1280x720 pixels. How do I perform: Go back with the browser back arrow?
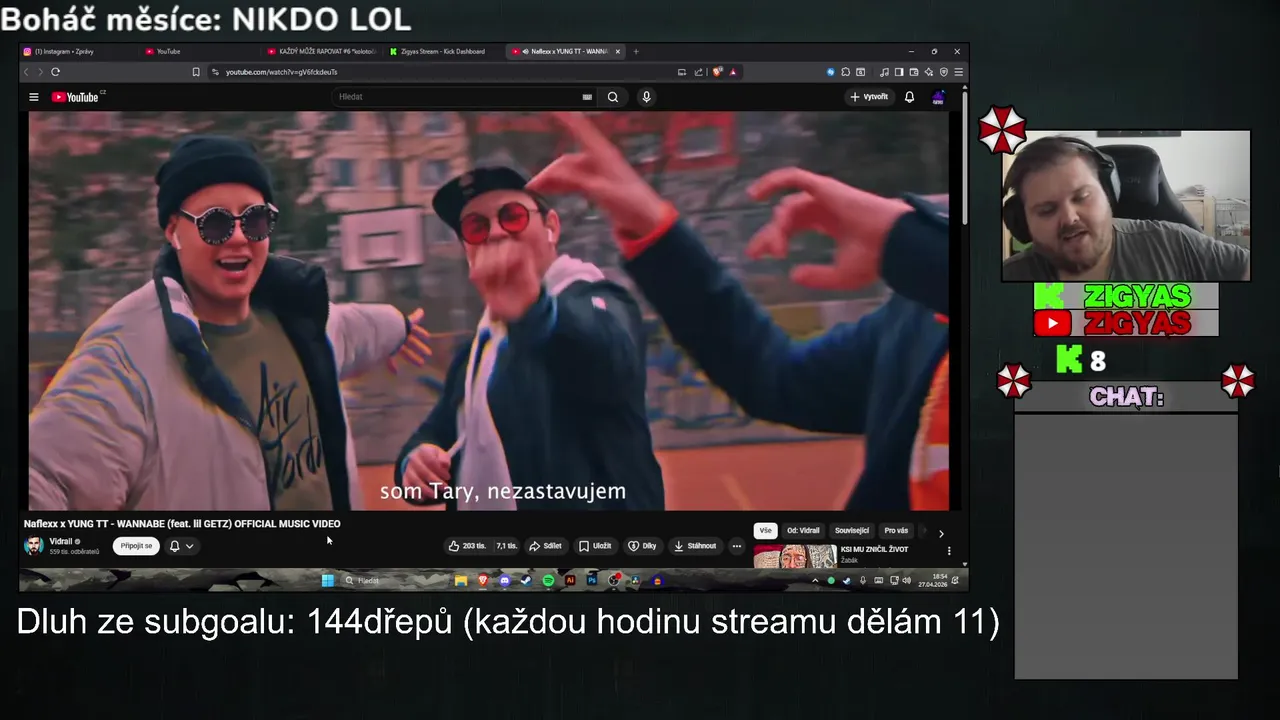pos(27,72)
